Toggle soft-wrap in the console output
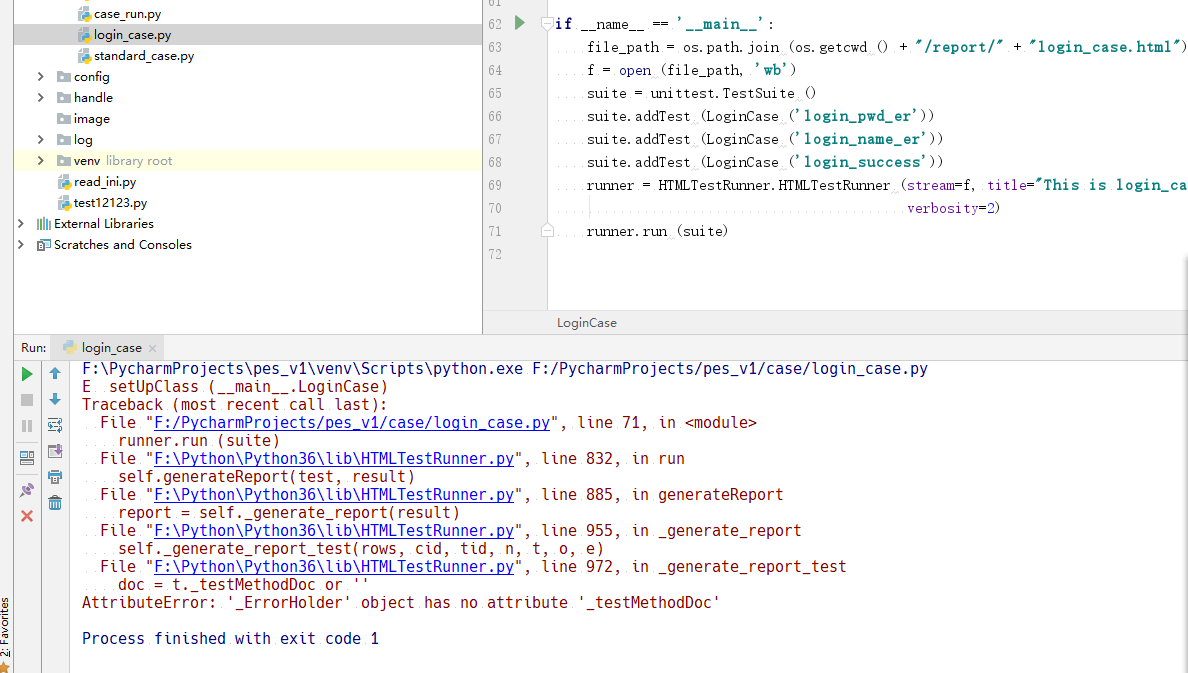Screen dimensions: 1188x673 [55, 425]
